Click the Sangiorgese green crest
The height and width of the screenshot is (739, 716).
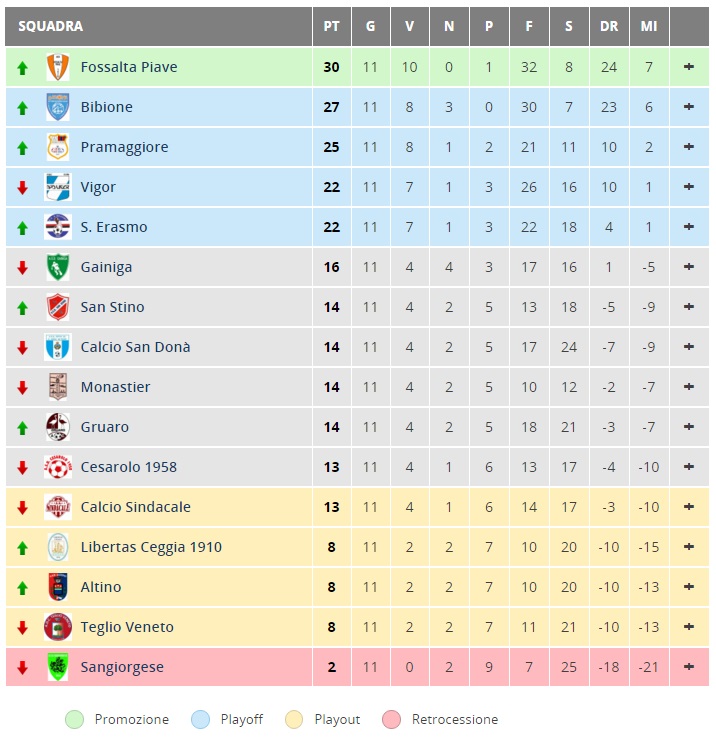pos(58,667)
